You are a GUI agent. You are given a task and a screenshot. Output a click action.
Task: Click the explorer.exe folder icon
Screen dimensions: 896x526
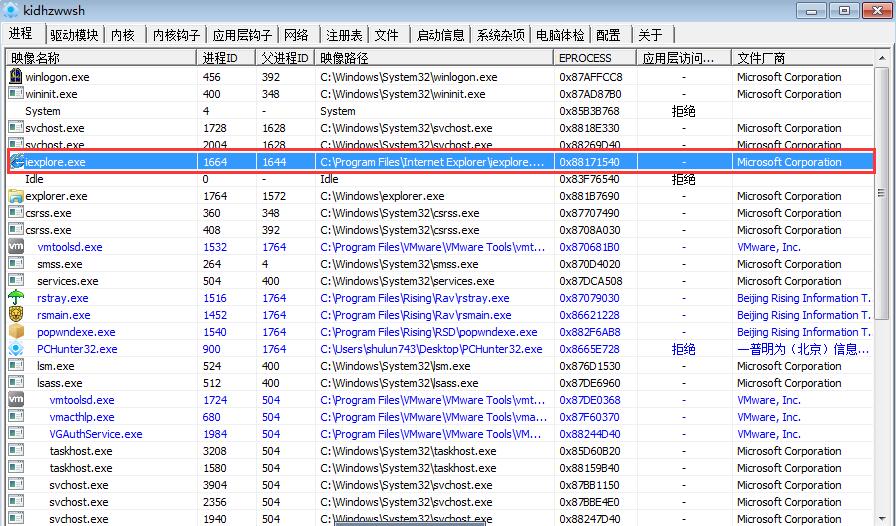[16, 196]
